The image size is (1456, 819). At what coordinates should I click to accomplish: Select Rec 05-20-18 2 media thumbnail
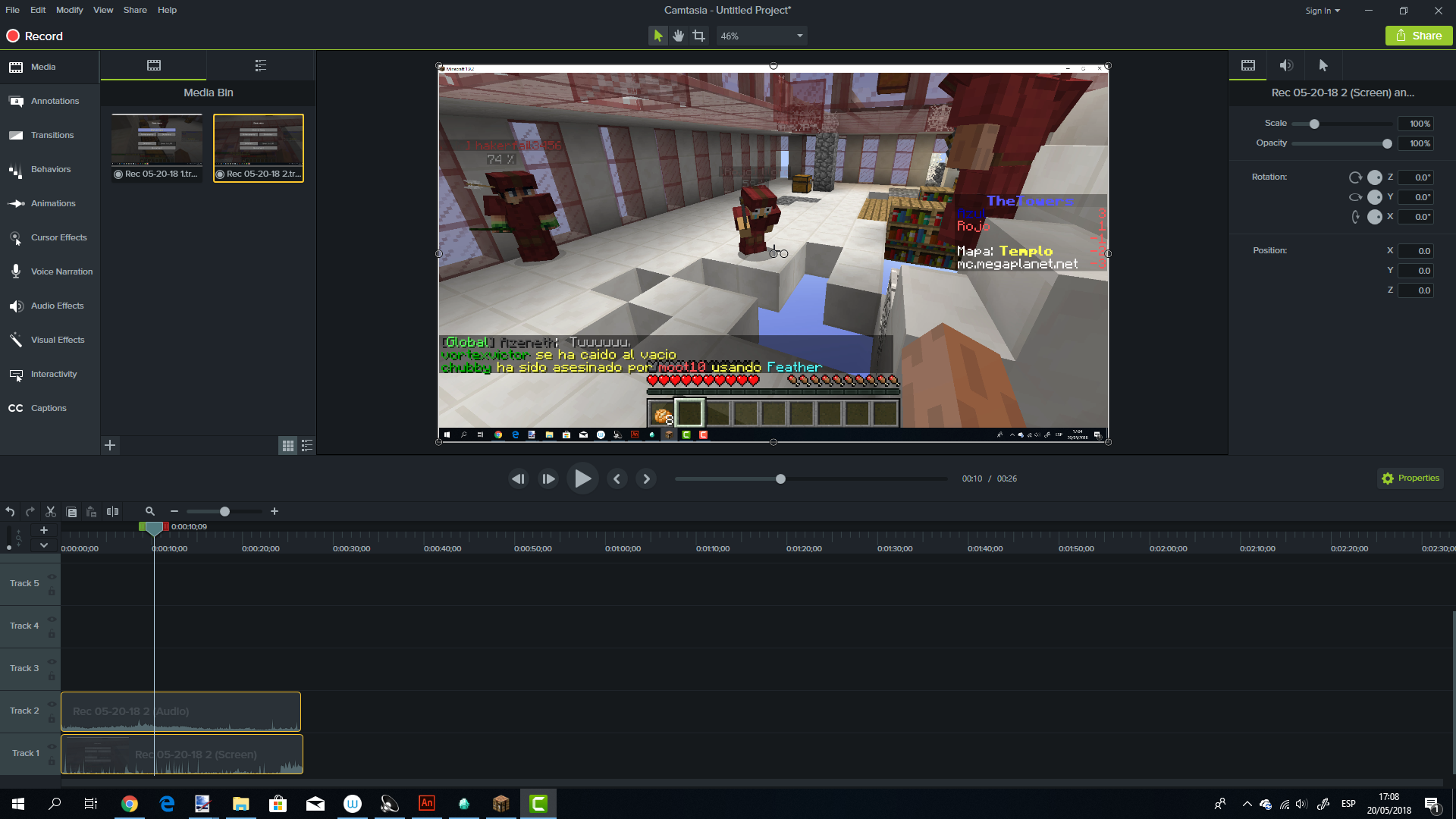click(x=259, y=148)
